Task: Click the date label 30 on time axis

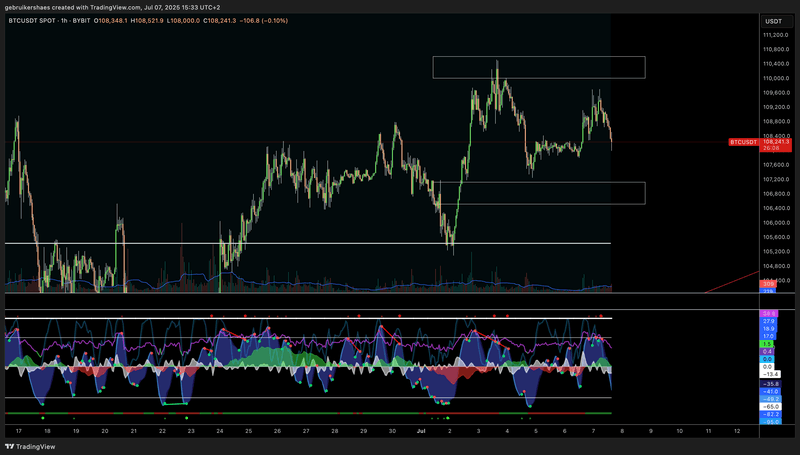Action: tap(392, 431)
